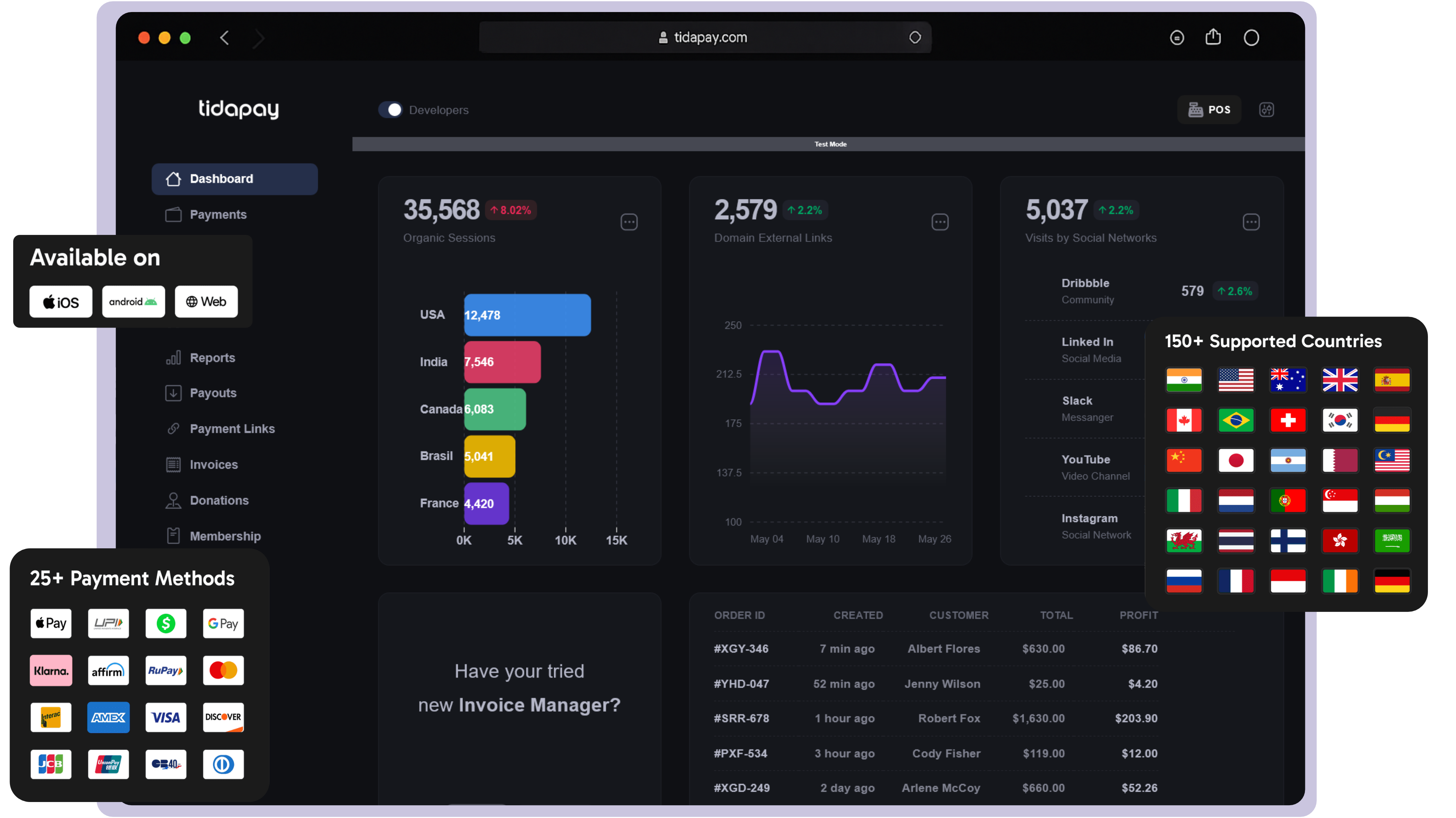Select the UnionPay icon
1456x818 pixels.
click(x=108, y=764)
